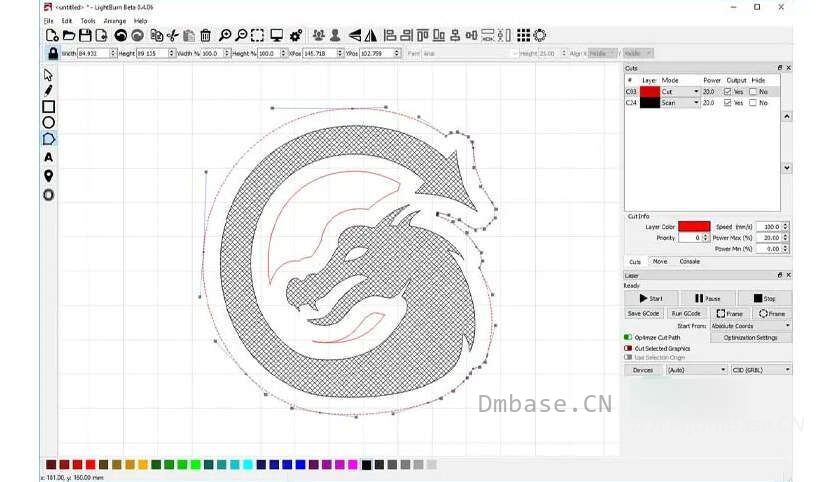Choose the Select arrow tool
The width and height of the screenshot is (833, 482).
point(48,75)
